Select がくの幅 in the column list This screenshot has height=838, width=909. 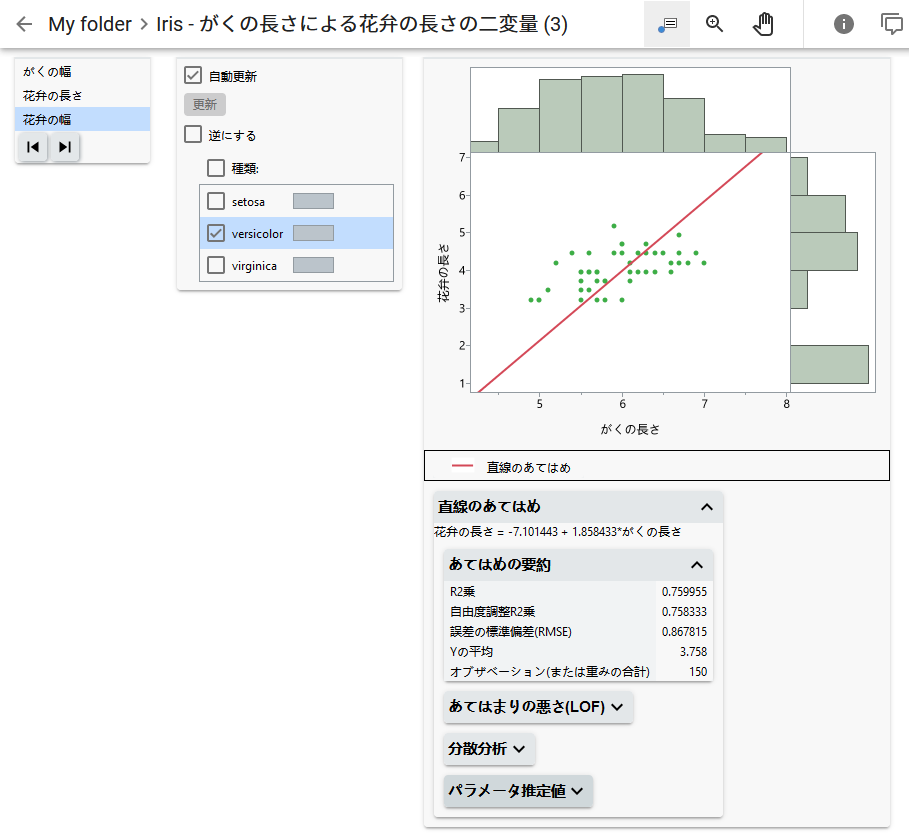coord(47,72)
